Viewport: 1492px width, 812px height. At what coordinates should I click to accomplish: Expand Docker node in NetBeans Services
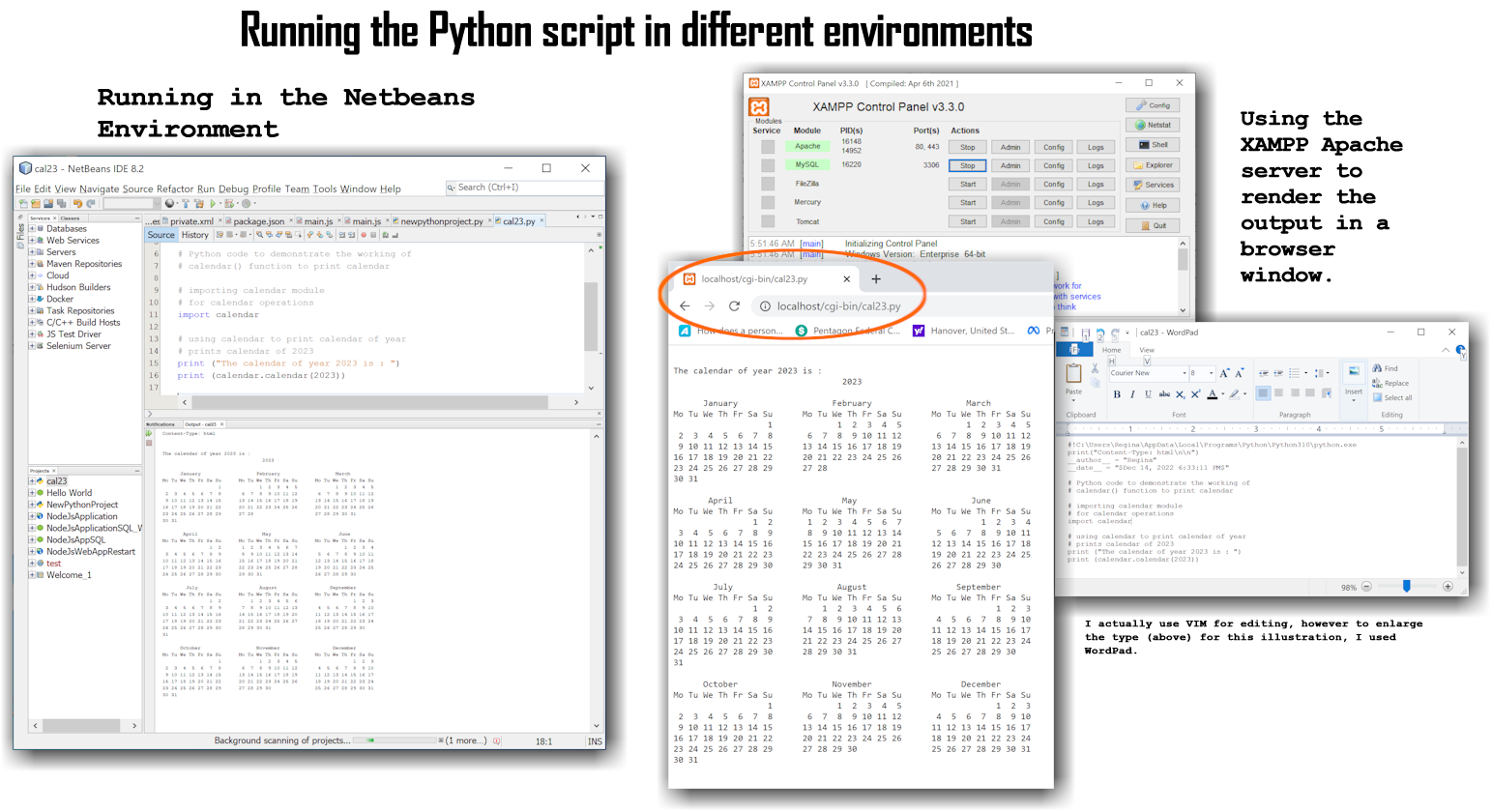click(x=32, y=299)
